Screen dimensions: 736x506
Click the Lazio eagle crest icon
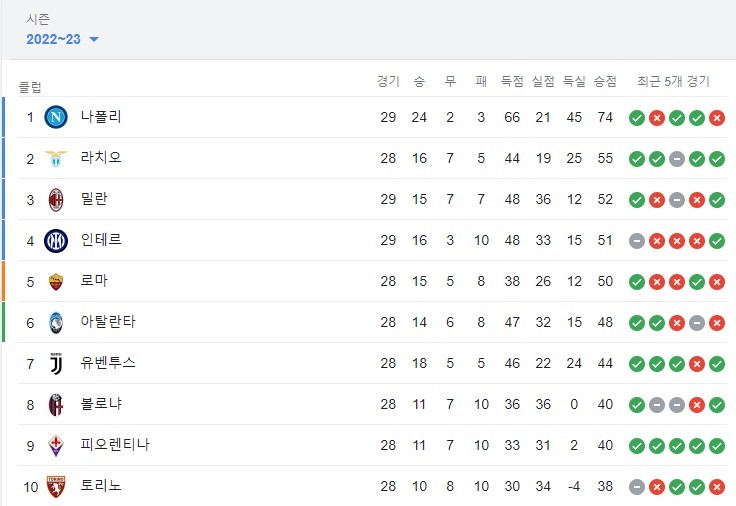(56, 158)
